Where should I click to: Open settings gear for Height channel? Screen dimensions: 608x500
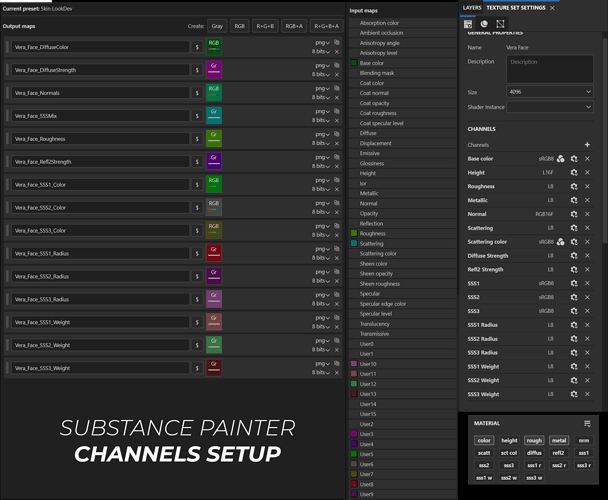(574, 173)
